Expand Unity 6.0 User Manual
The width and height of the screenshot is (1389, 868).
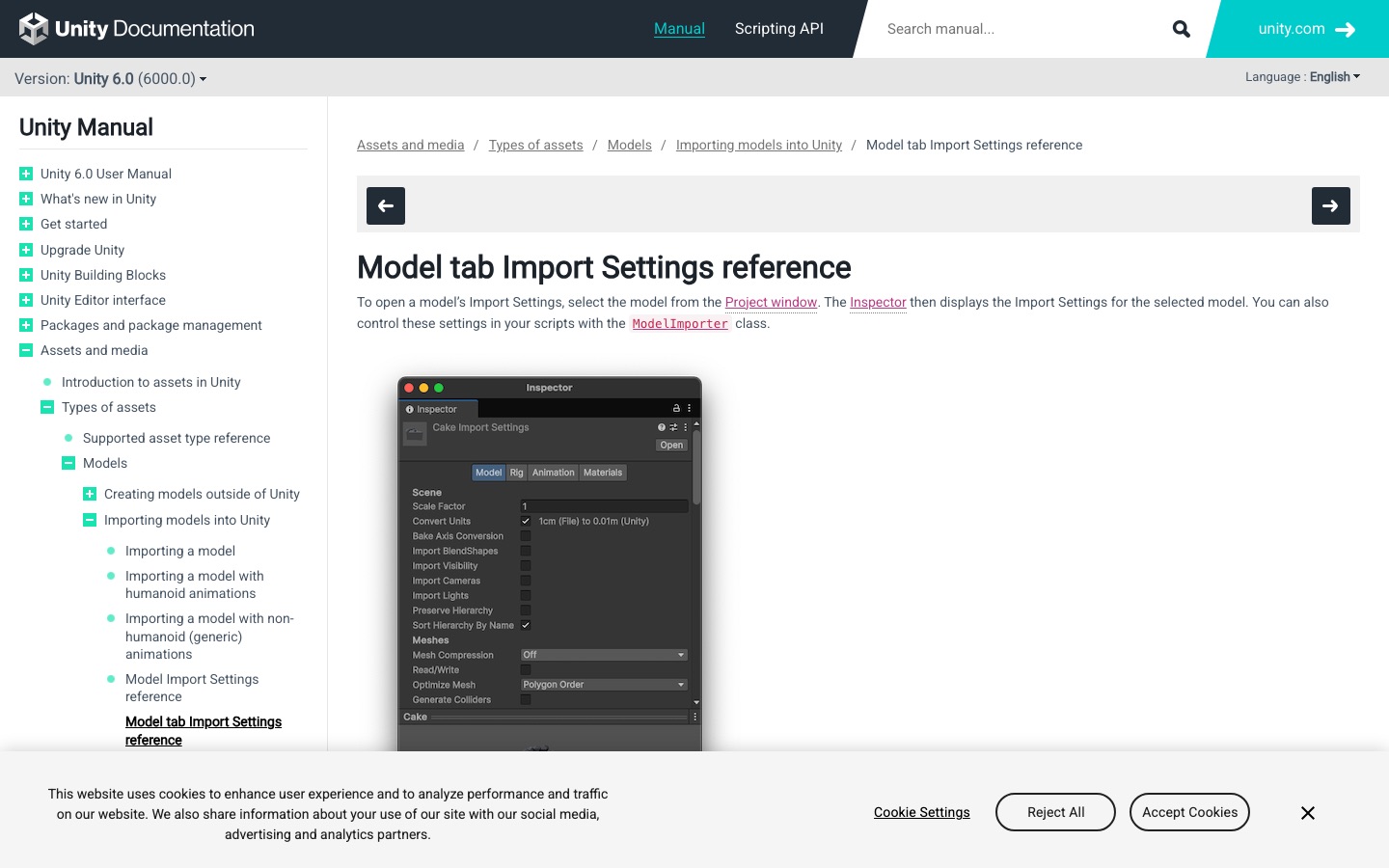pos(26,174)
